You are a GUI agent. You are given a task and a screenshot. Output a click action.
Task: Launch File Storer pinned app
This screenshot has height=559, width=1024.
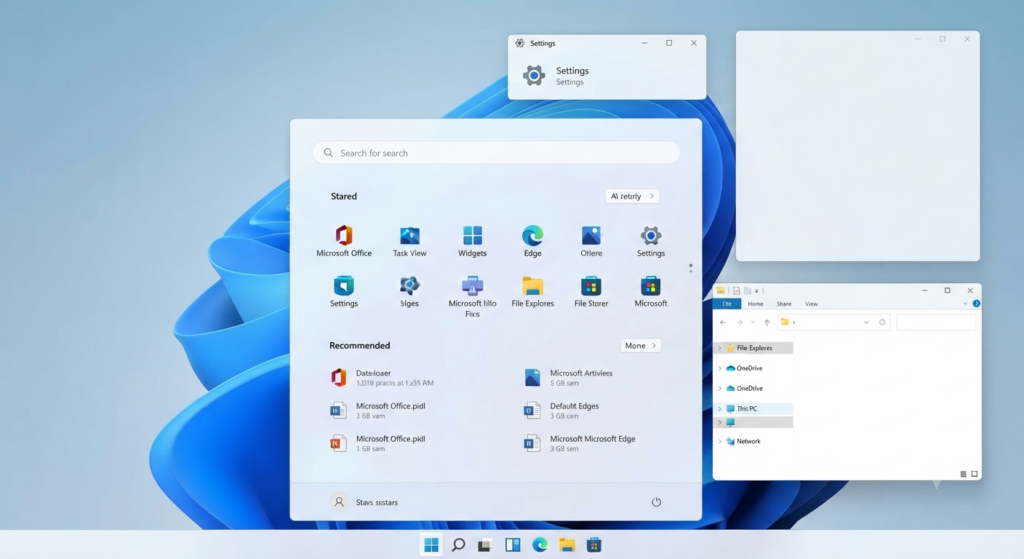591,291
